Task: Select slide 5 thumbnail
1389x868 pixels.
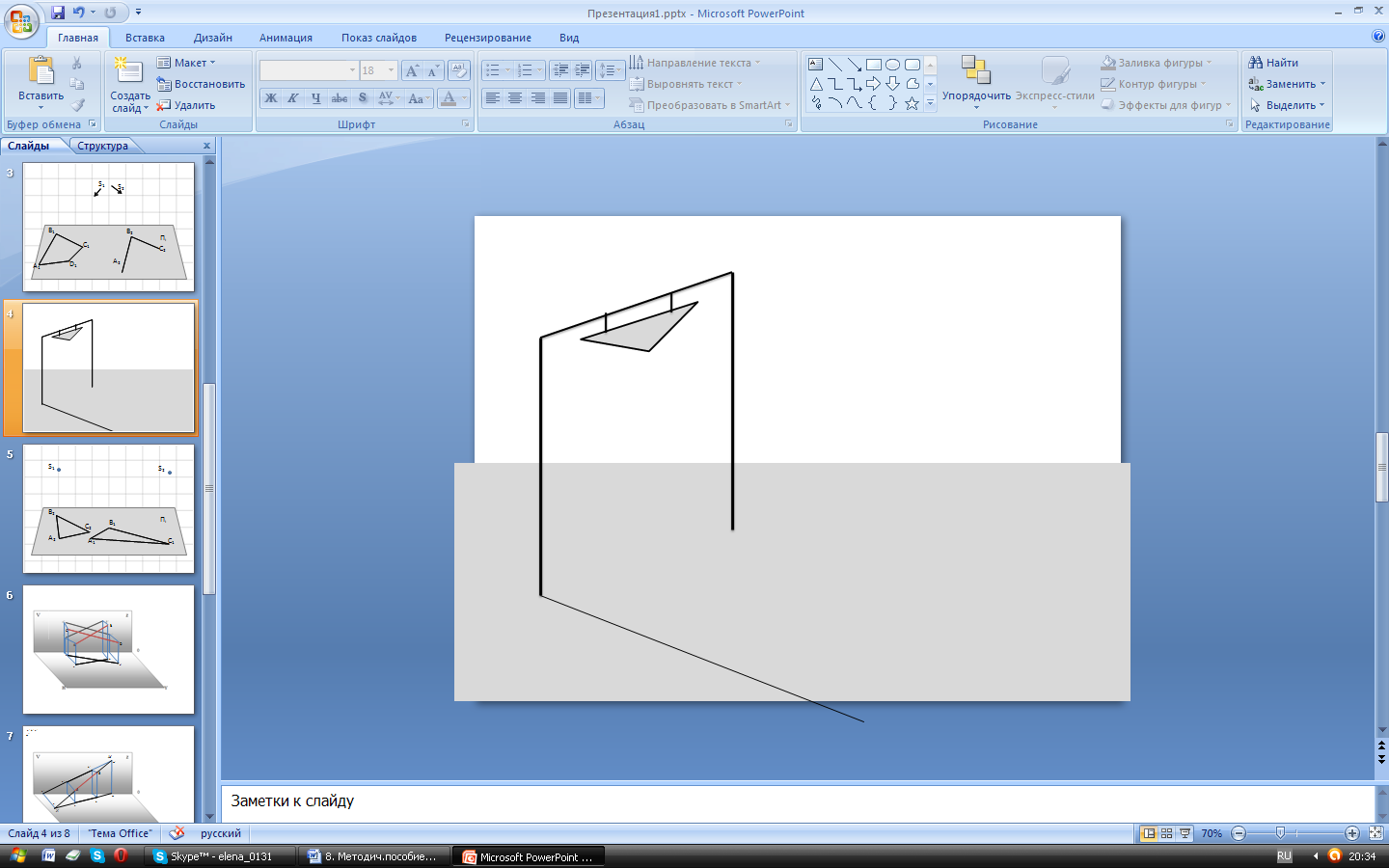Action: [108, 509]
